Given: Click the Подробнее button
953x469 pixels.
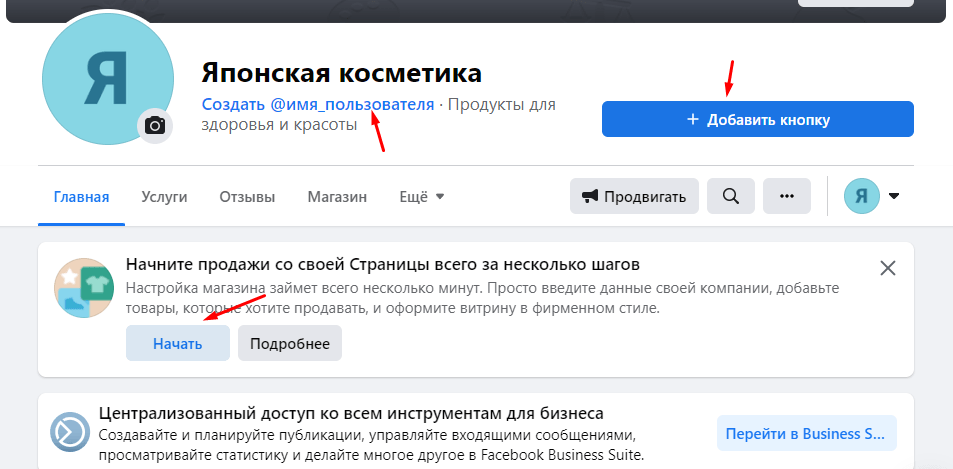Looking at the screenshot, I should (x=290, y=343).
